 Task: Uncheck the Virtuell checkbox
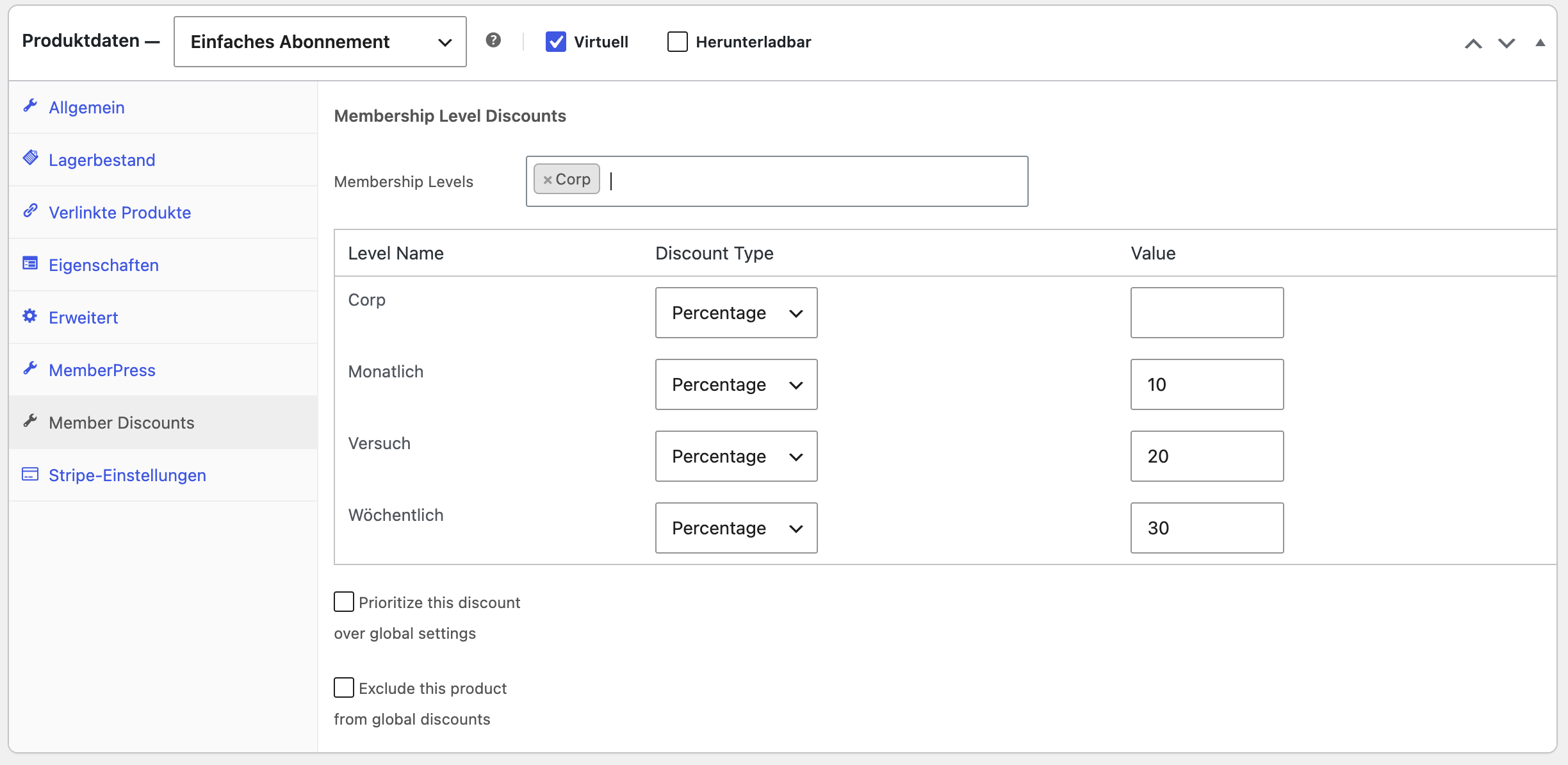click(x=556, y=42)
